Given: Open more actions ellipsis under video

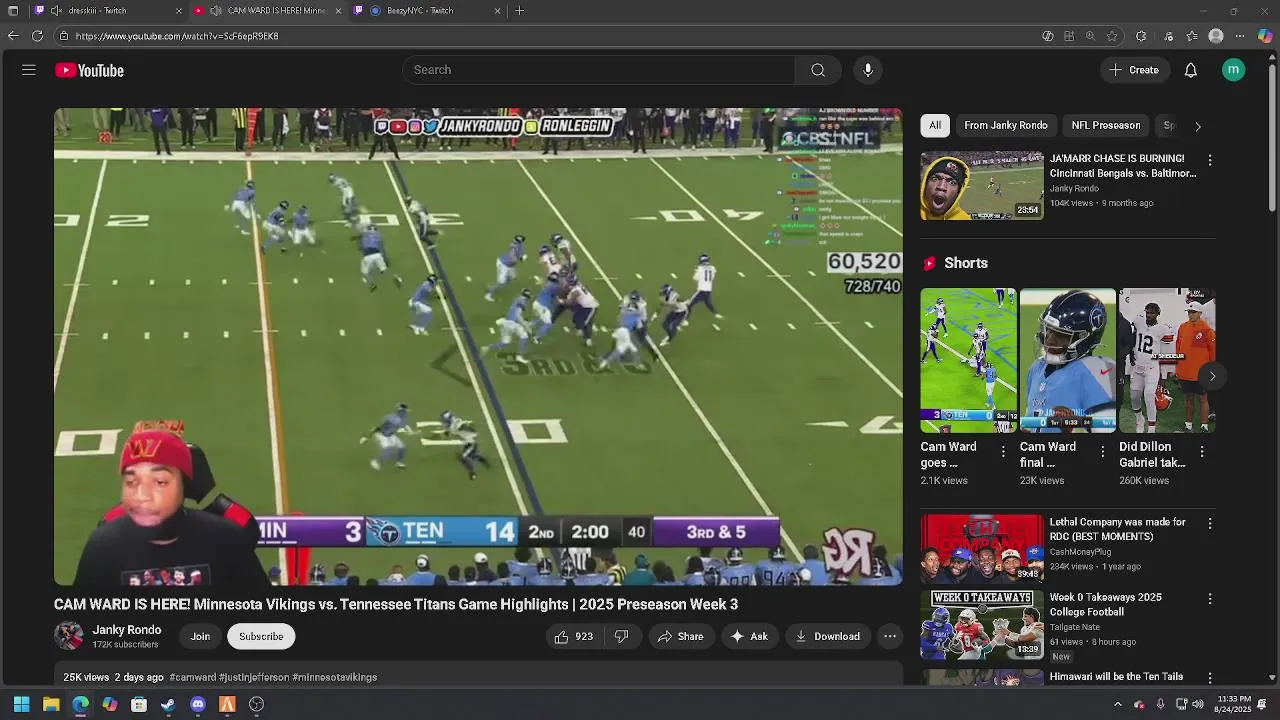Looking at the screenshot, I should (890, 636).
